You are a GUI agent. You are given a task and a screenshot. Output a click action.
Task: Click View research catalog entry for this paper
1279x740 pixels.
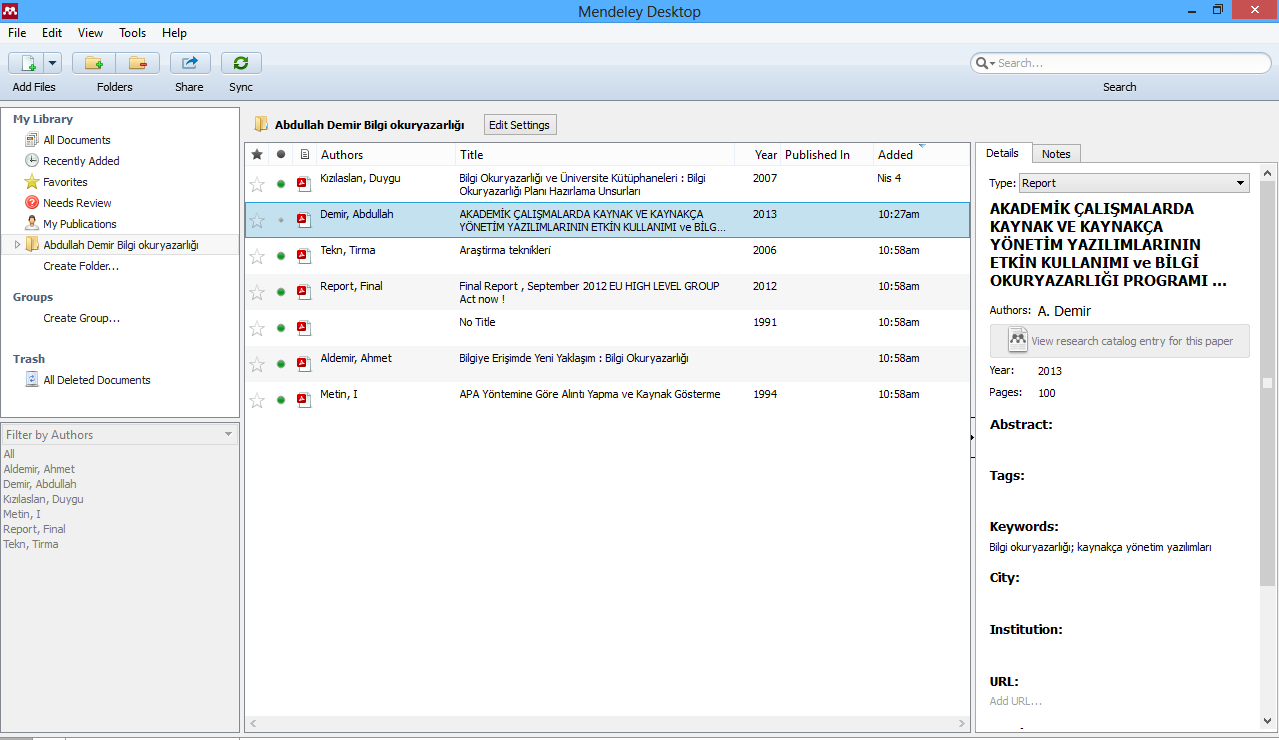tap(1120, 341)
